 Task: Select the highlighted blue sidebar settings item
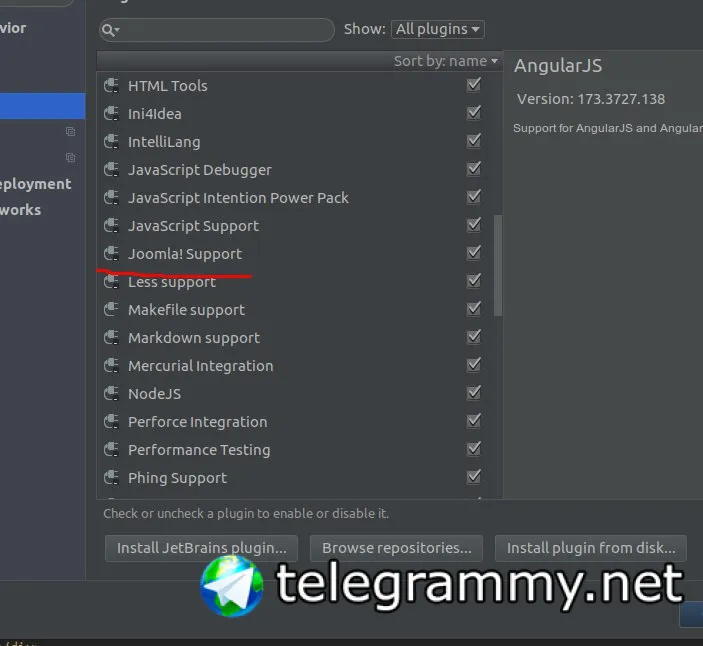pyautogui.click(x=43, y=106)
